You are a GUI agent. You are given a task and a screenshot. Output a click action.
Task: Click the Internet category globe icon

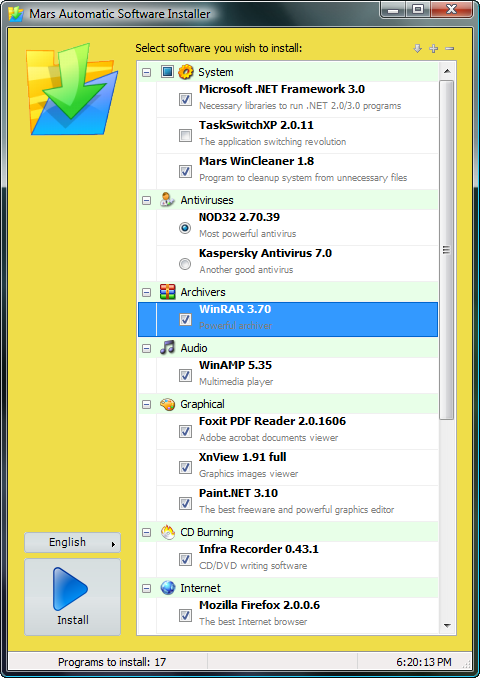click(x=167, y=588)
